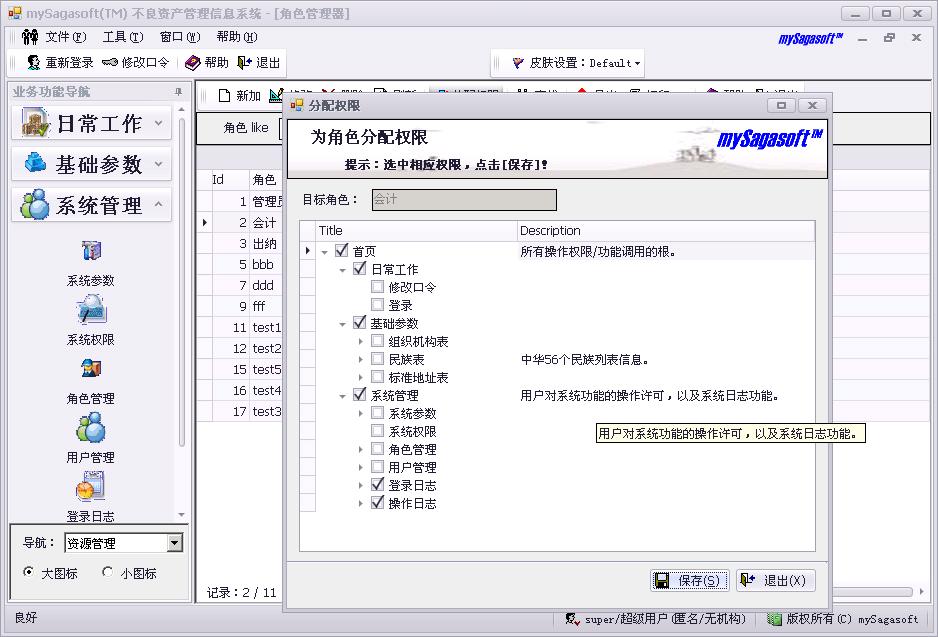Open the 工具(T) menu

tap(123, 37)
